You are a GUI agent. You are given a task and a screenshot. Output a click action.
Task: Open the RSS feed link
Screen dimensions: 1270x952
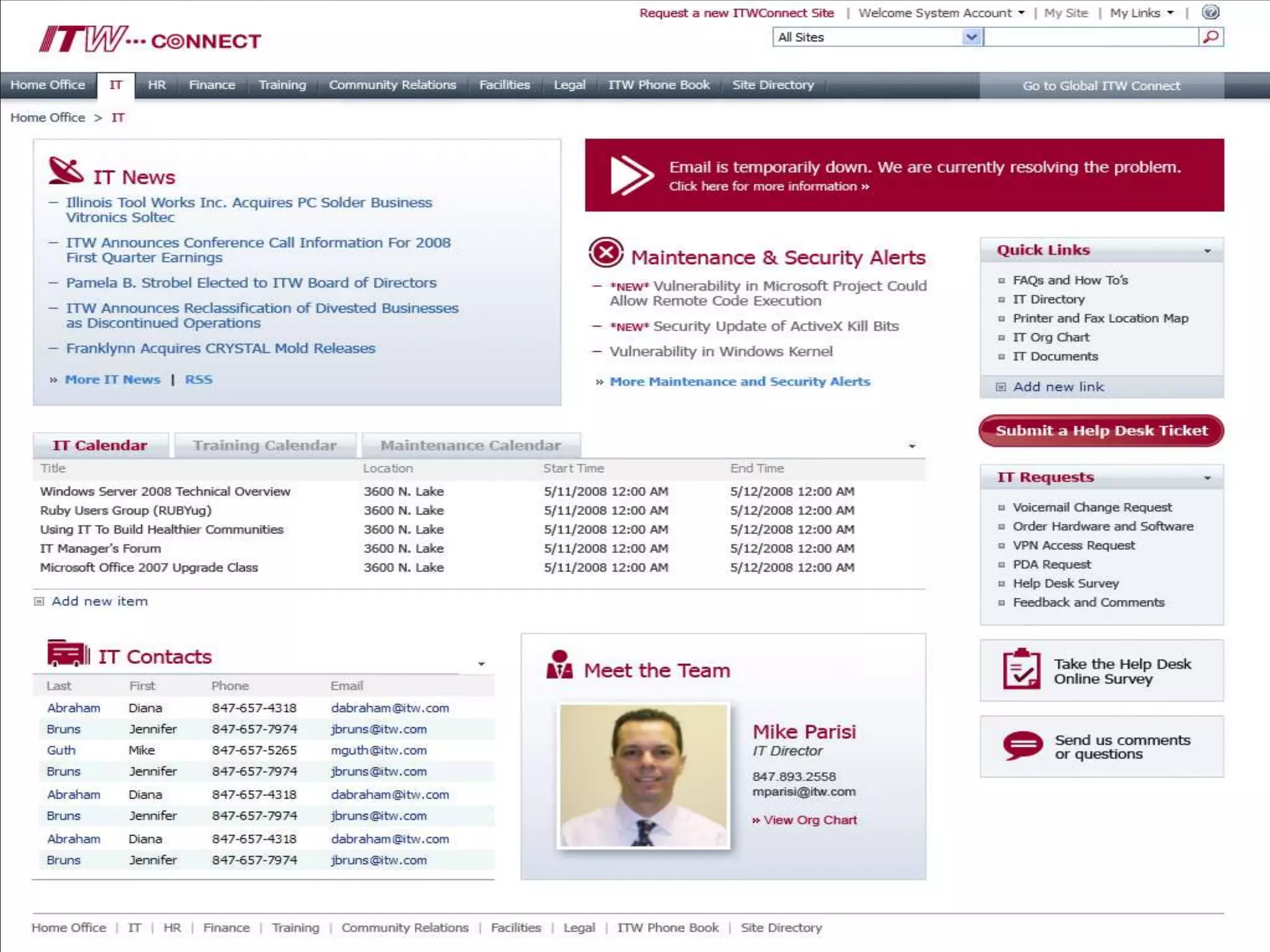pyautogui.click(x=198, y=379)
